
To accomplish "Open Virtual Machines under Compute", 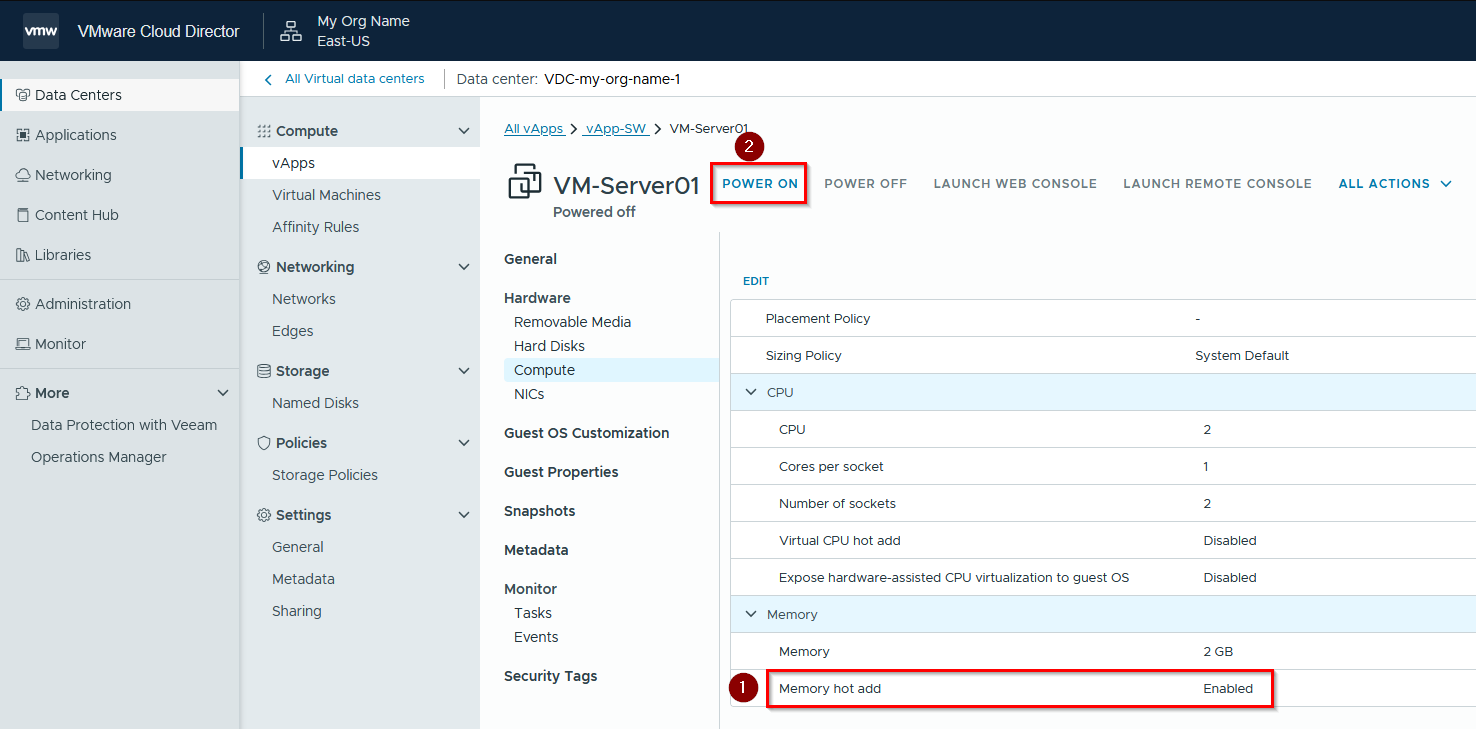I will [326, 195].
